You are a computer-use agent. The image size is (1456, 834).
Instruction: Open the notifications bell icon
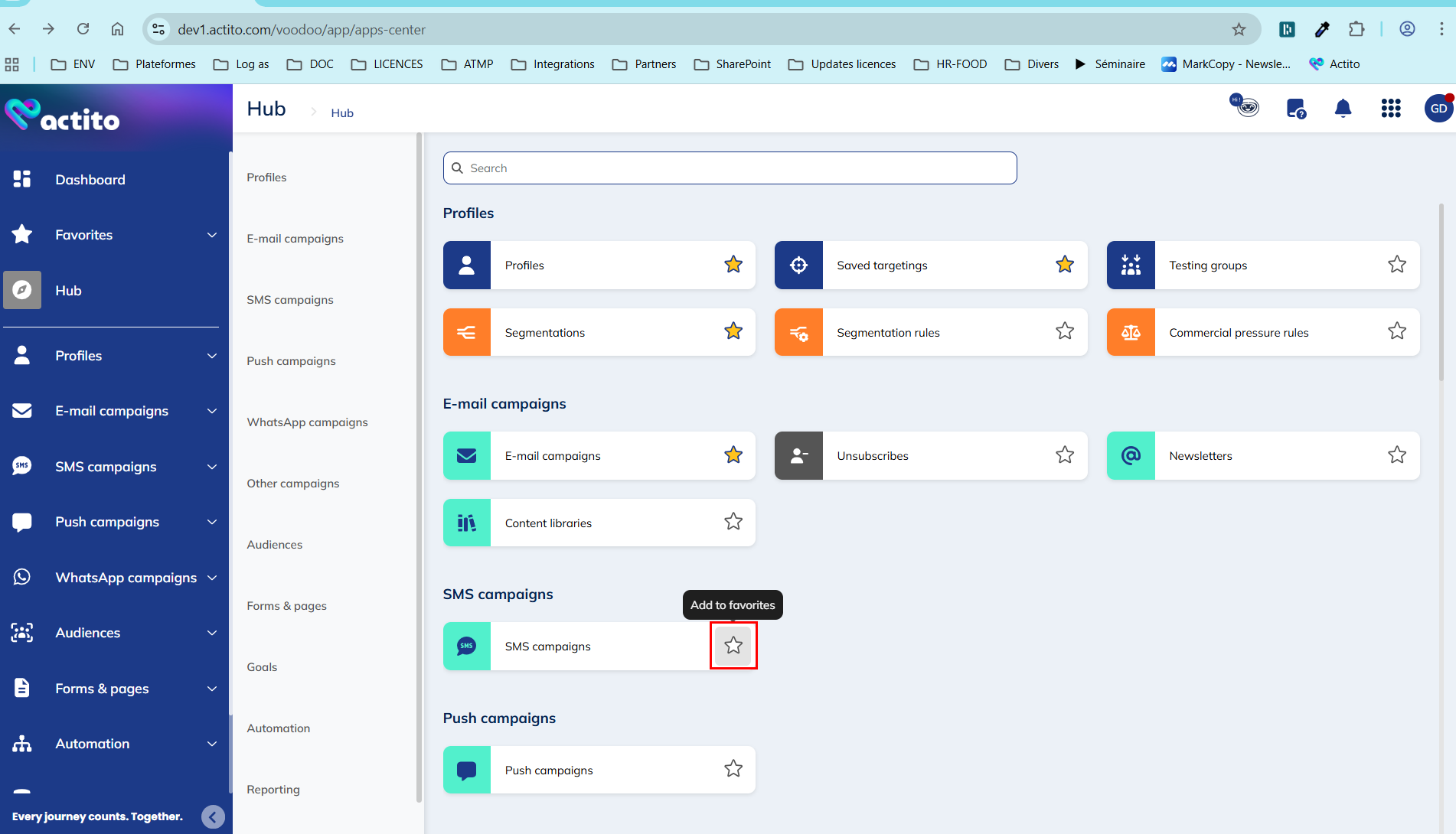1343,109
